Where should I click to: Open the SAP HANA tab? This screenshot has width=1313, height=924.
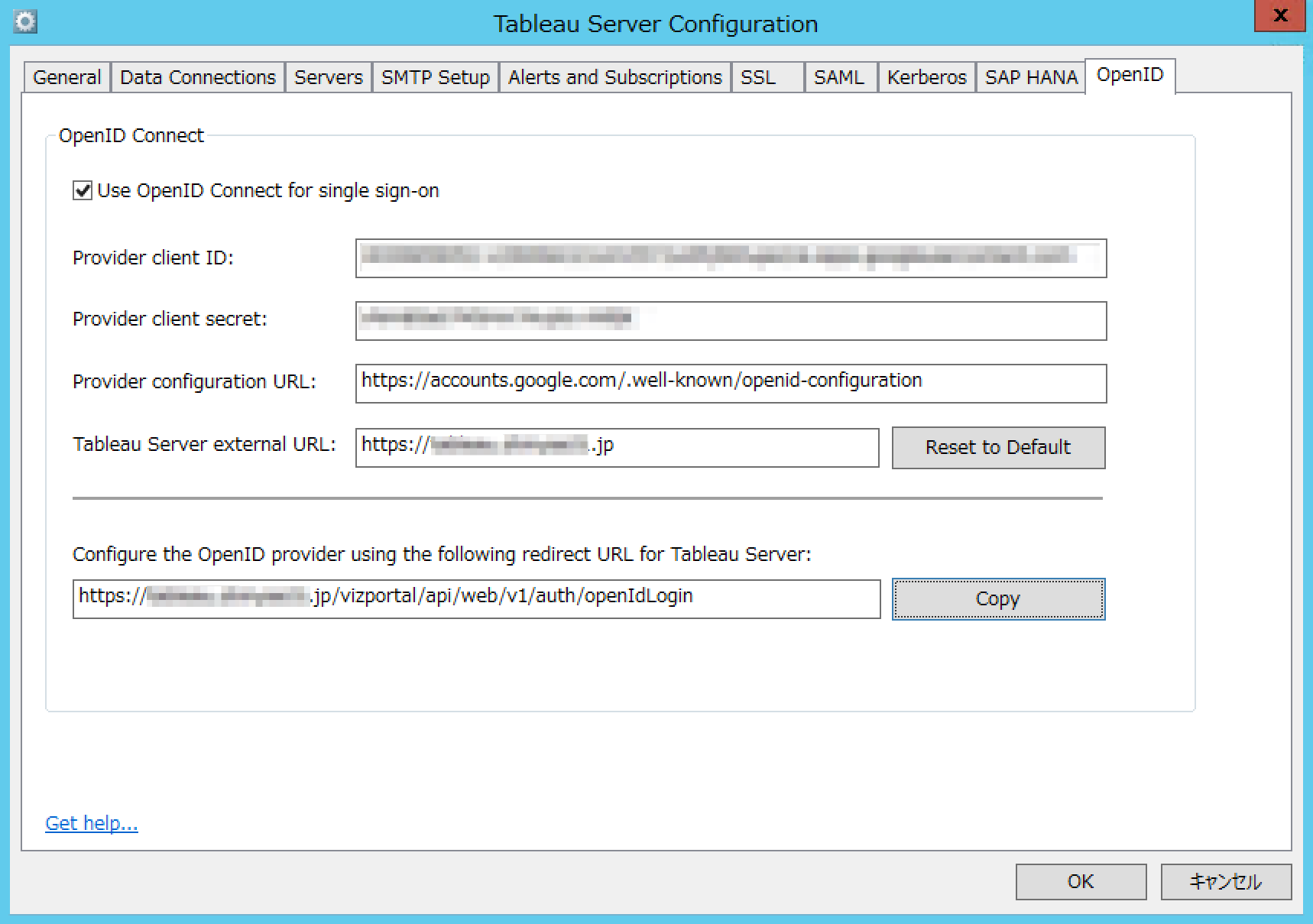1031,77
